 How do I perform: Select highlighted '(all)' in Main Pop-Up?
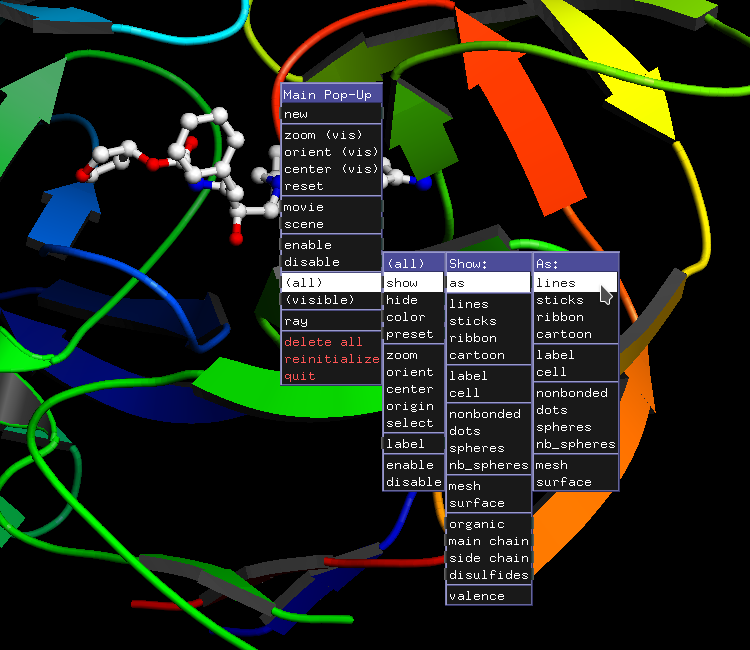331,283
